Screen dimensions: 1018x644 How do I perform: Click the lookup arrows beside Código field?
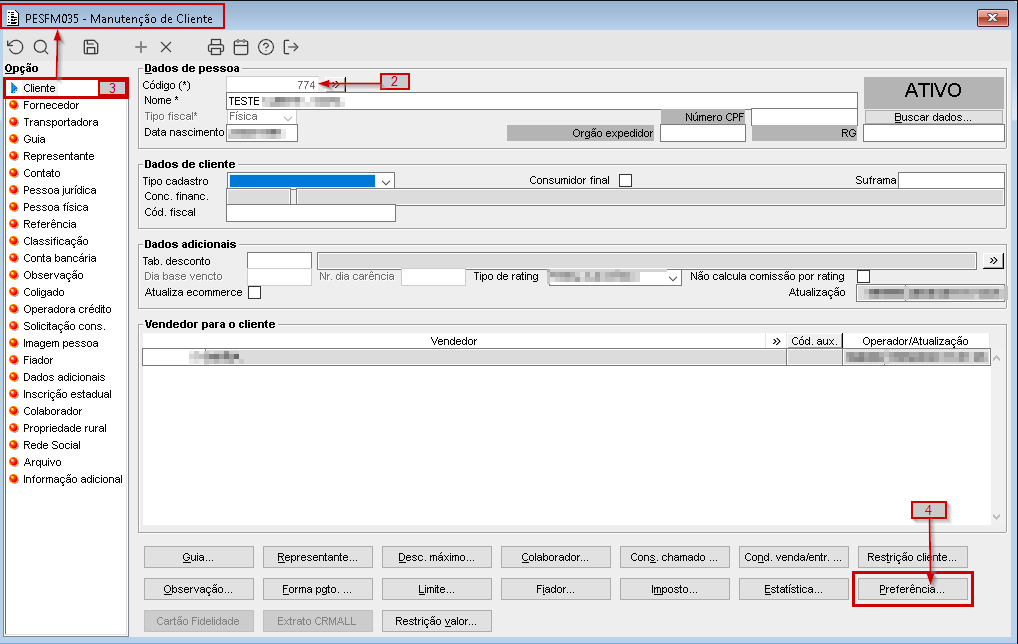pos(335,84)
